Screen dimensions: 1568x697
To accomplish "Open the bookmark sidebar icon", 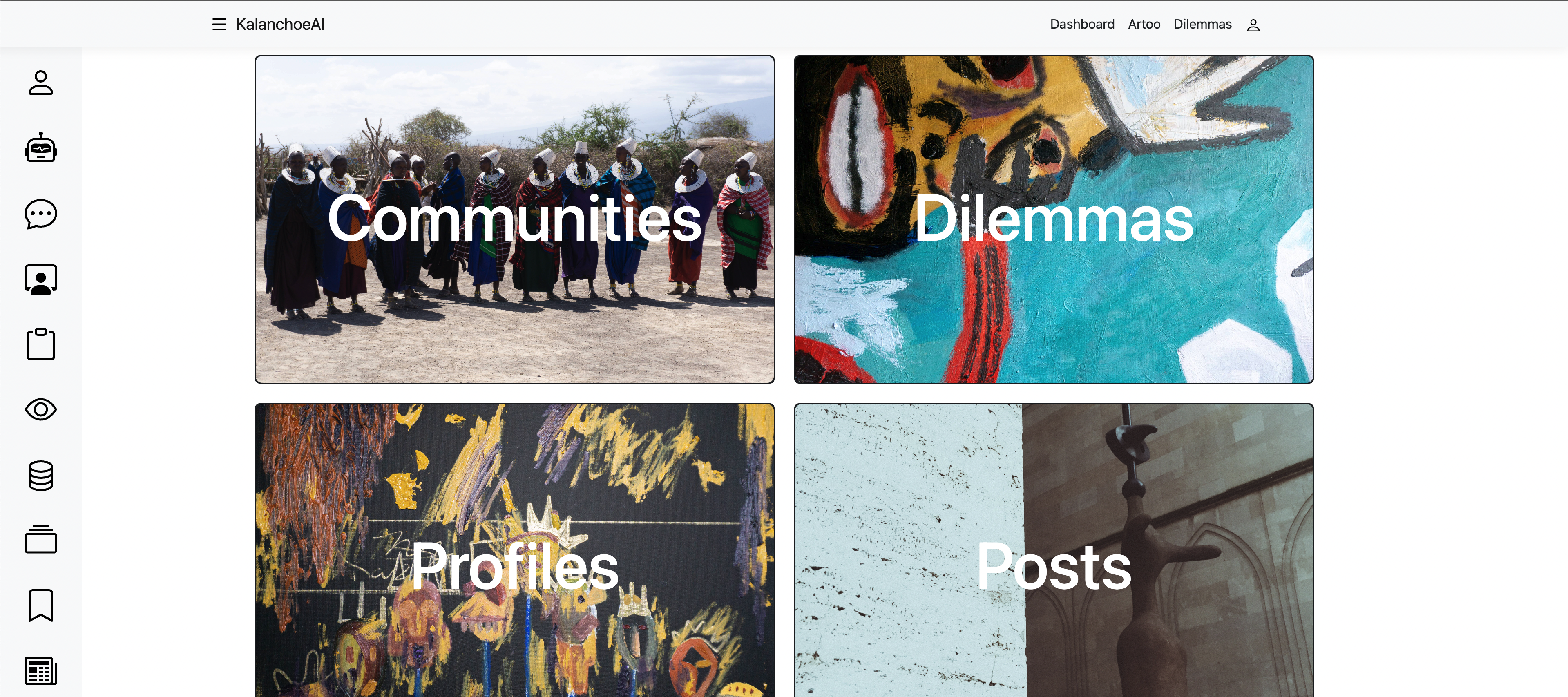I will click(41, 605).
